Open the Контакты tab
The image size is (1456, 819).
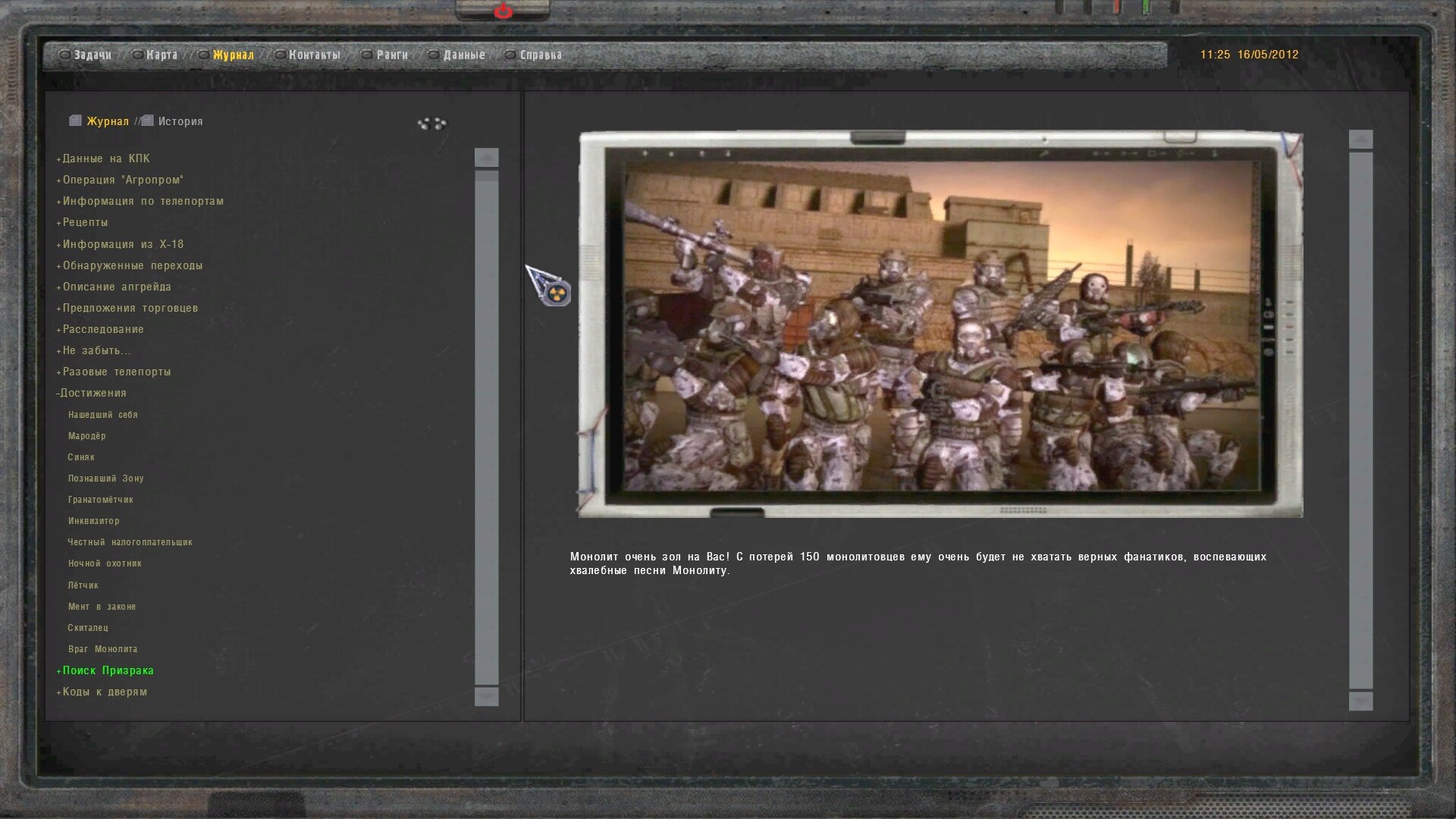tap(314, 55)
